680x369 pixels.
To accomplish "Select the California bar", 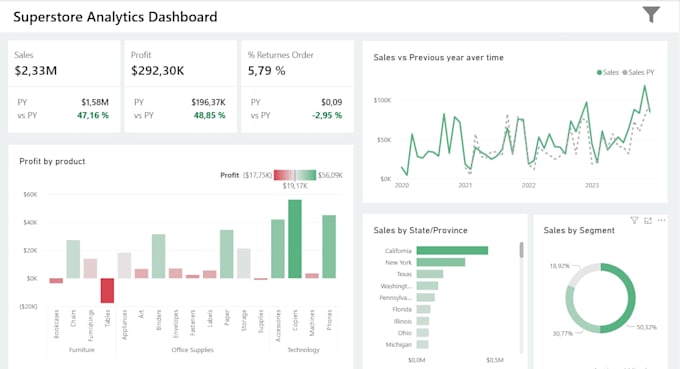I will (452, 251).
